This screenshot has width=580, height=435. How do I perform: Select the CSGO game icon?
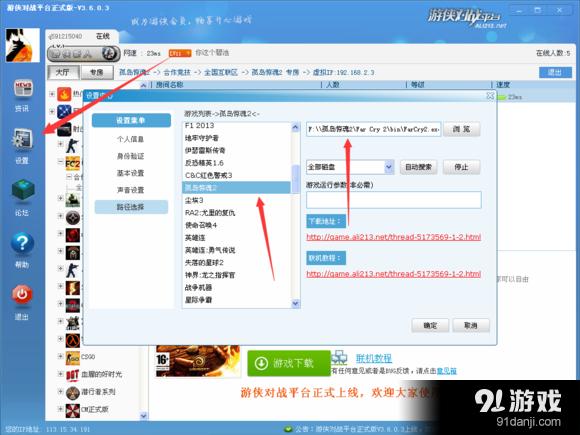click(x=72, y=357)
